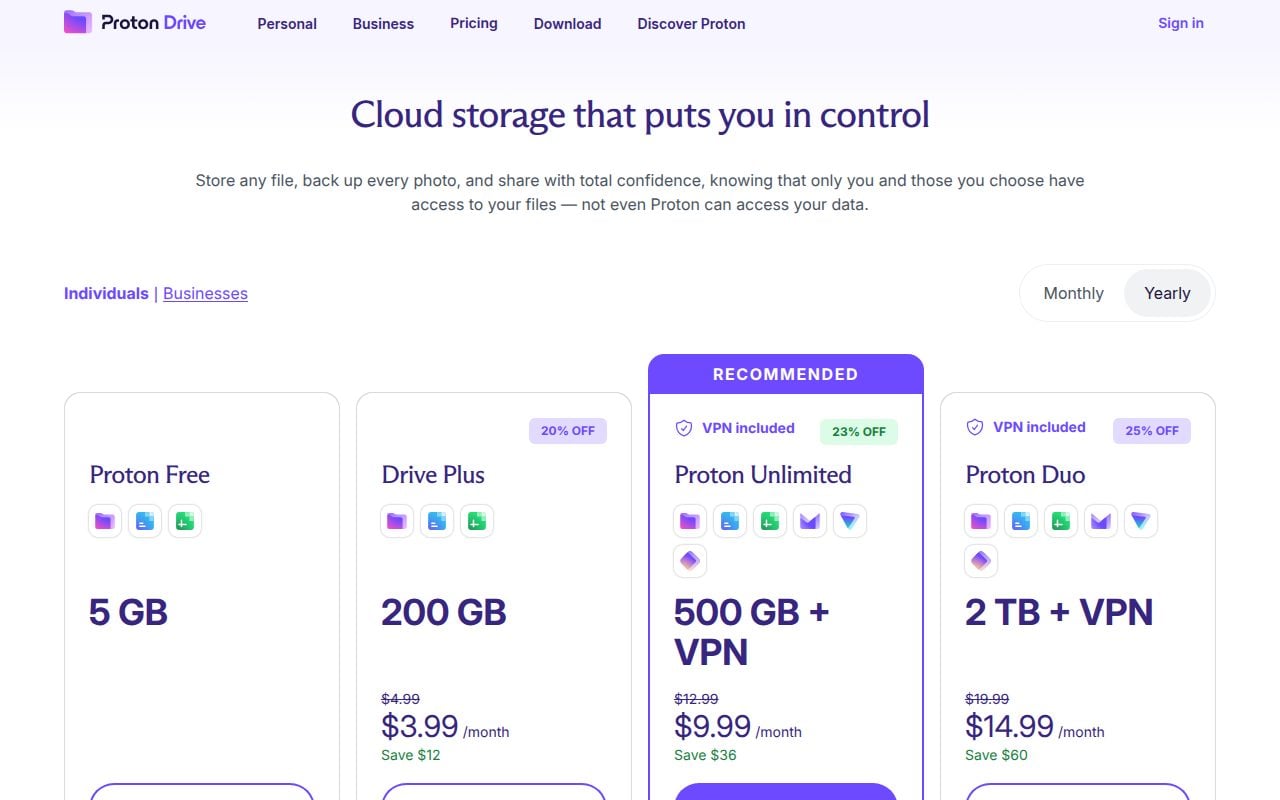The width and height of the screenshot is (1280, 800).
Task: Click the RECOMMENDED banner
Action: coord(785,374)
